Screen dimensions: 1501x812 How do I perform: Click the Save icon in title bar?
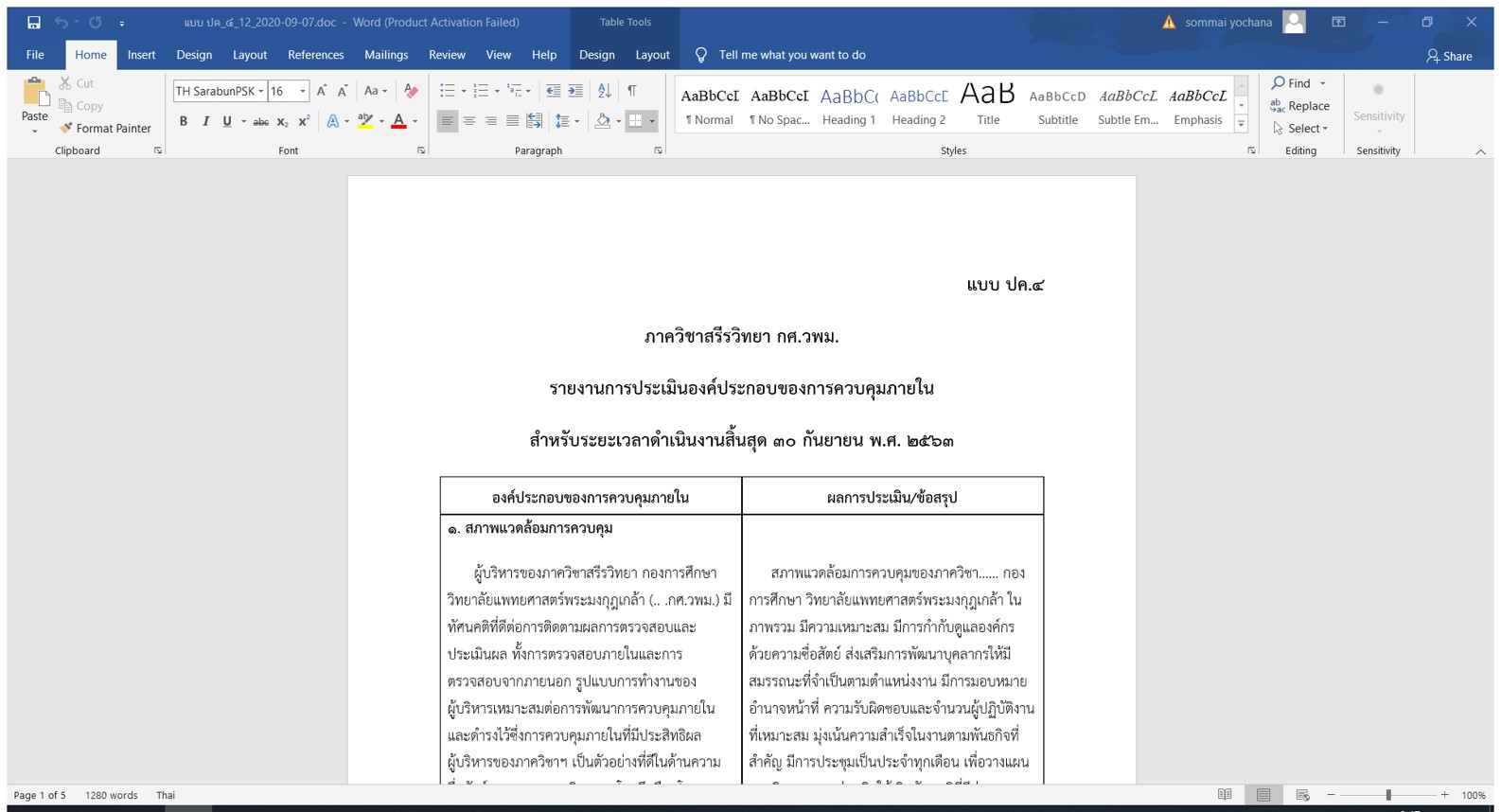[x=34, y=22]
